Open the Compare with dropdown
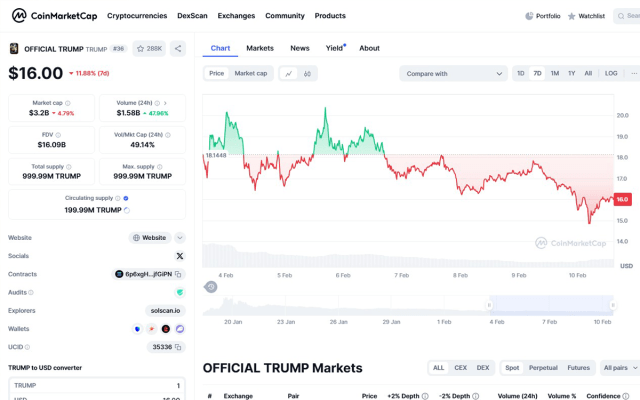 pyautogui.click(x=453, y=73)
